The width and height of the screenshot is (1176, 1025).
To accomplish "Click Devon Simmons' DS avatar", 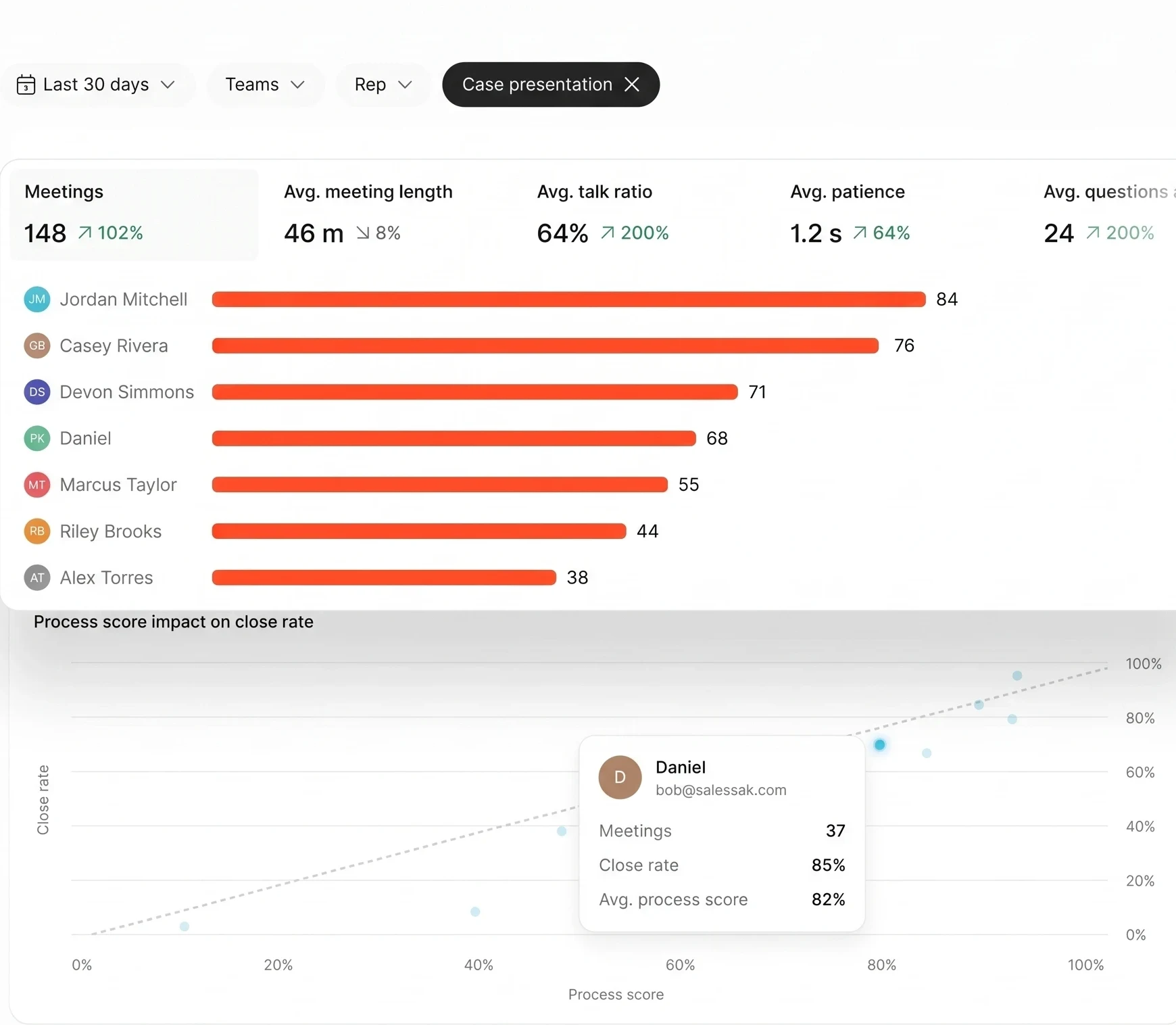I will (x=37, y=392).
